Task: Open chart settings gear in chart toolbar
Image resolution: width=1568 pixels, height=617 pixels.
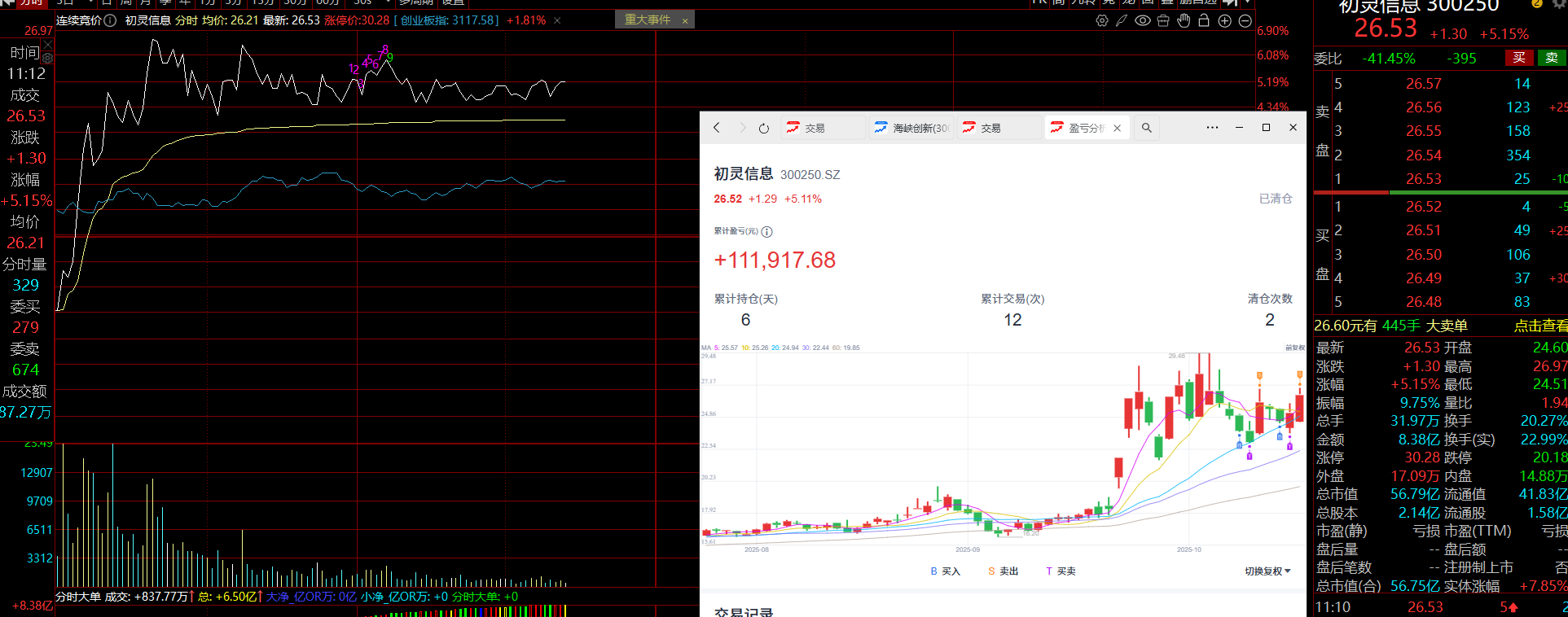Action: coord(1102,20)
